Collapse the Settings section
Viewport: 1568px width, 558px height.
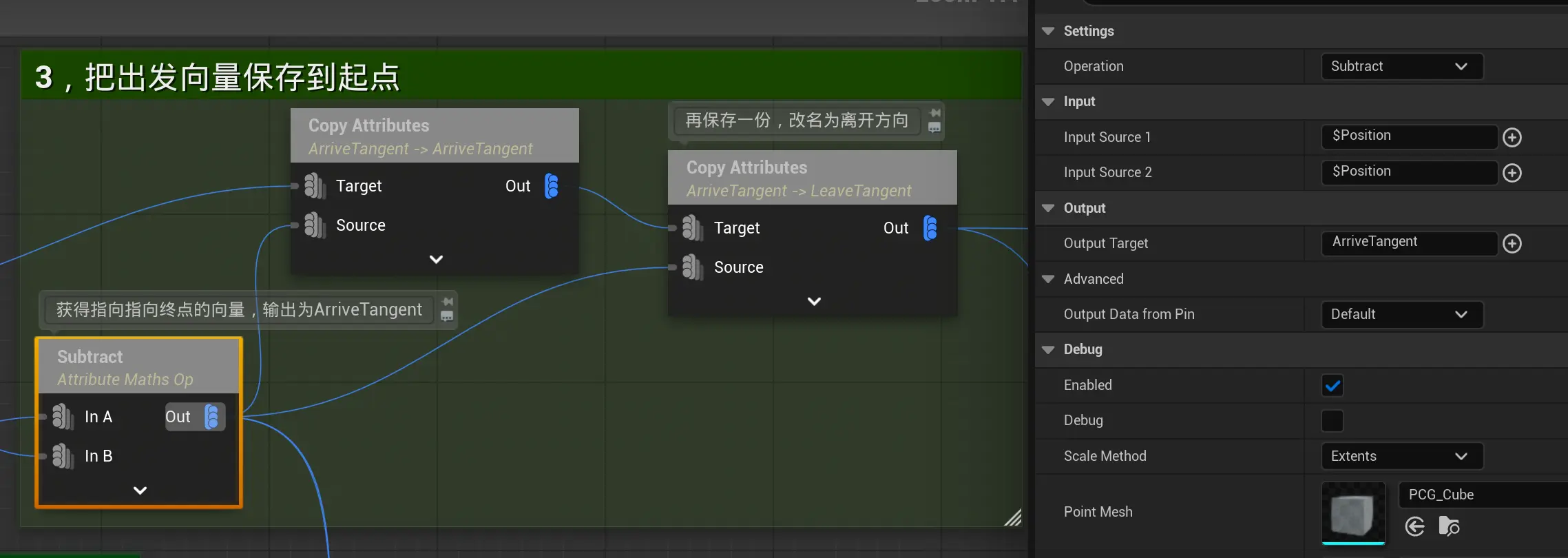[x=1048, y=32]
